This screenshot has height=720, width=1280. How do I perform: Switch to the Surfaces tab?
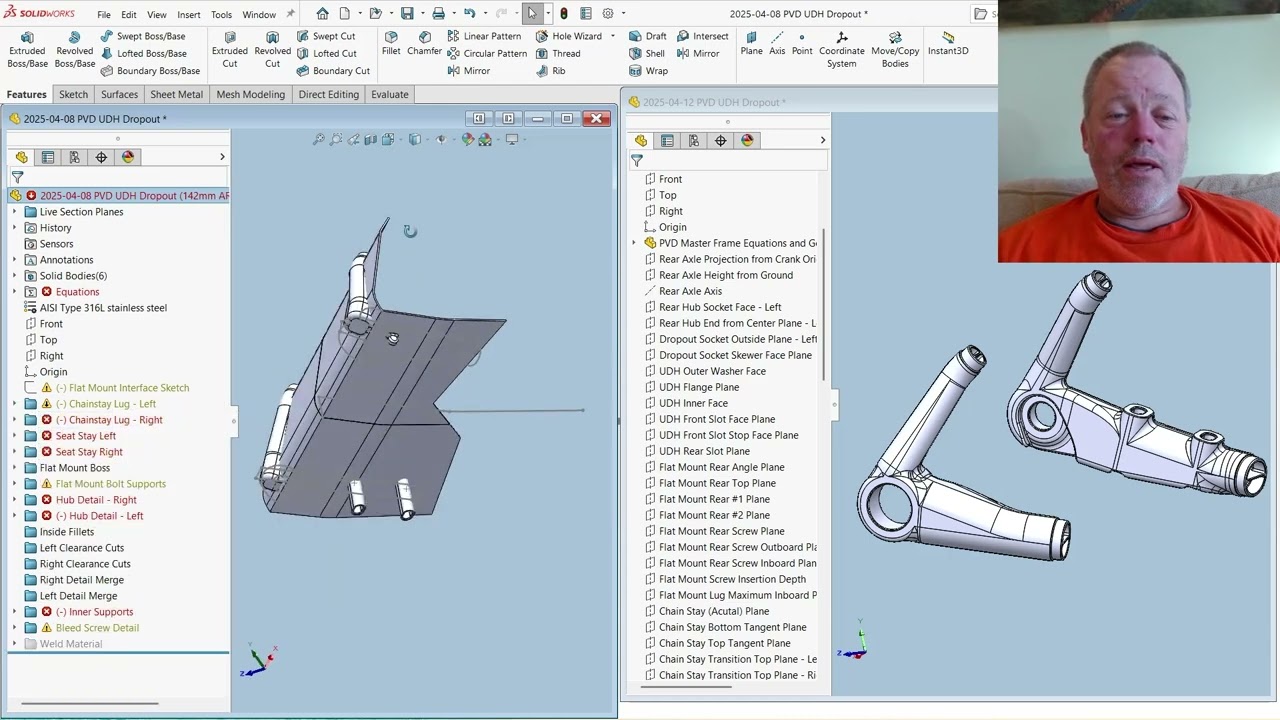[119, 94]
